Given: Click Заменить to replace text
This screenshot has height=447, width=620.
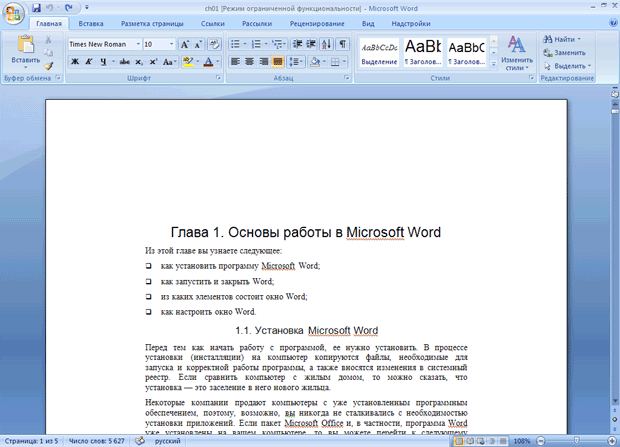Looking at the screenshot, I should pyautogui.click(x=565, y=53).
